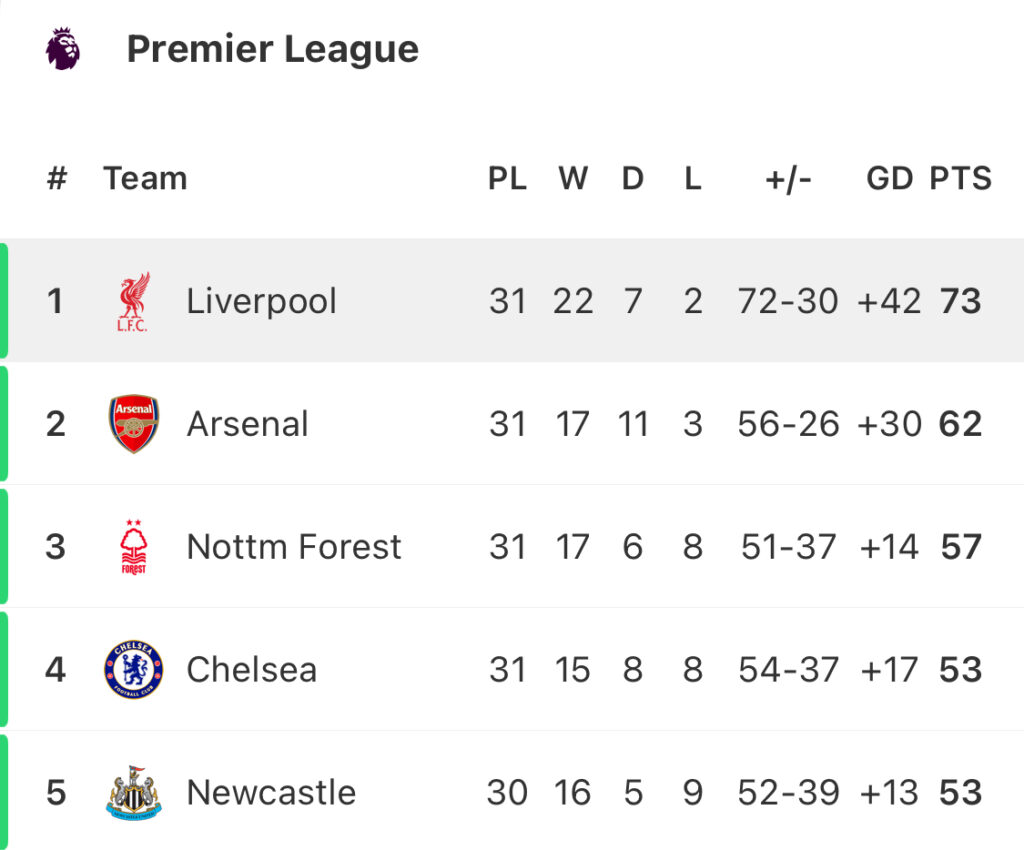Screen dimensions: 1024x850
Task: Sort table by GD column header
Action: 889,178
